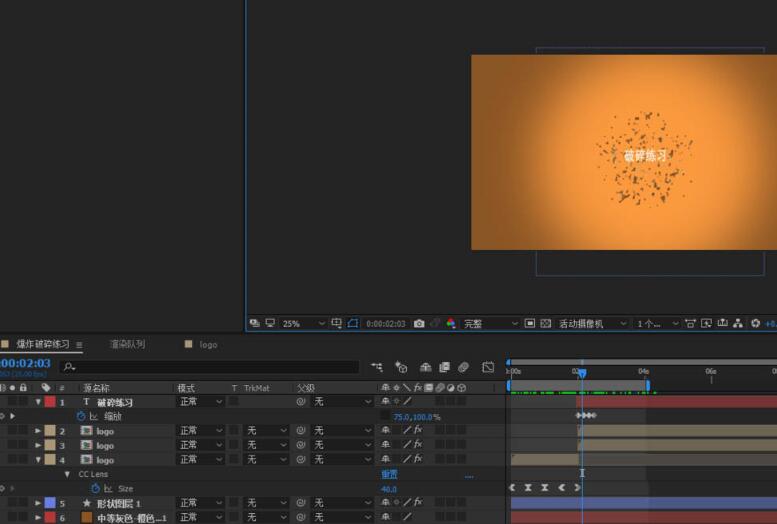The width and height of the screenshot is (777, 524).
Task: Expand layer 6 中等灰色 solid
Action: 38,518
